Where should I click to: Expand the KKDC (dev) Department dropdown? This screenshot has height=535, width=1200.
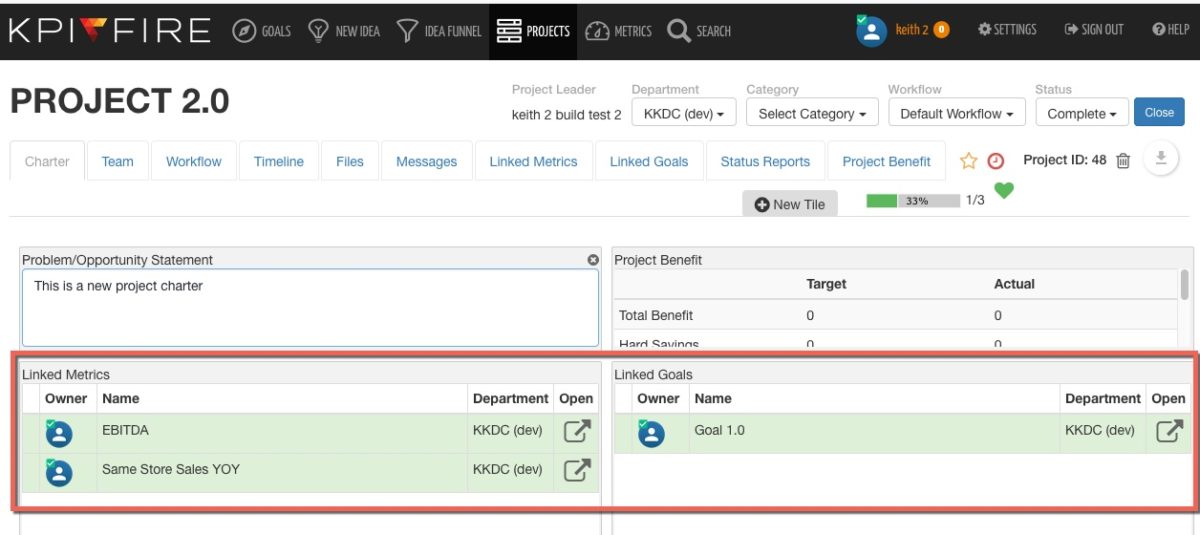tap(684, 113)
